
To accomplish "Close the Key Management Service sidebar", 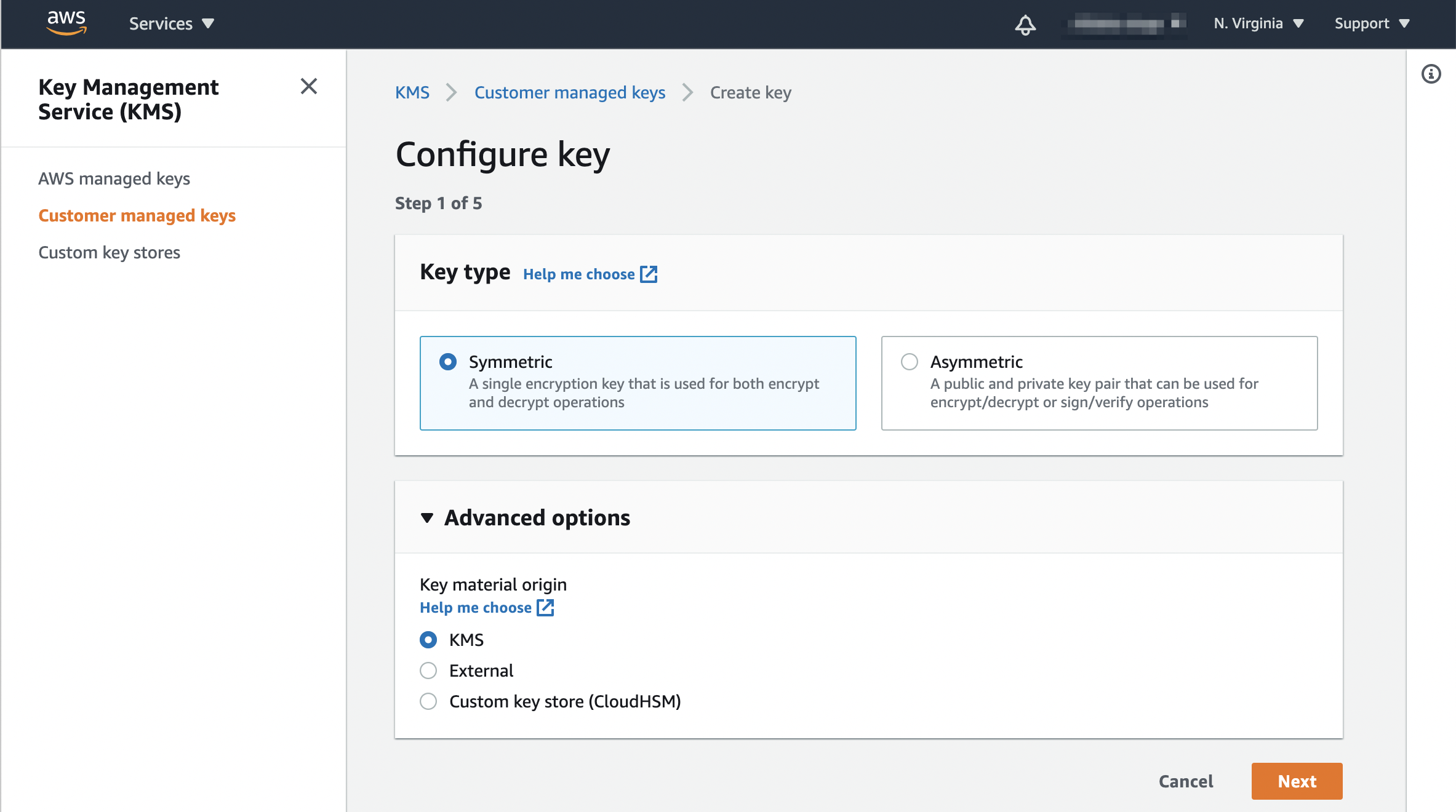I will click(308, 86).
